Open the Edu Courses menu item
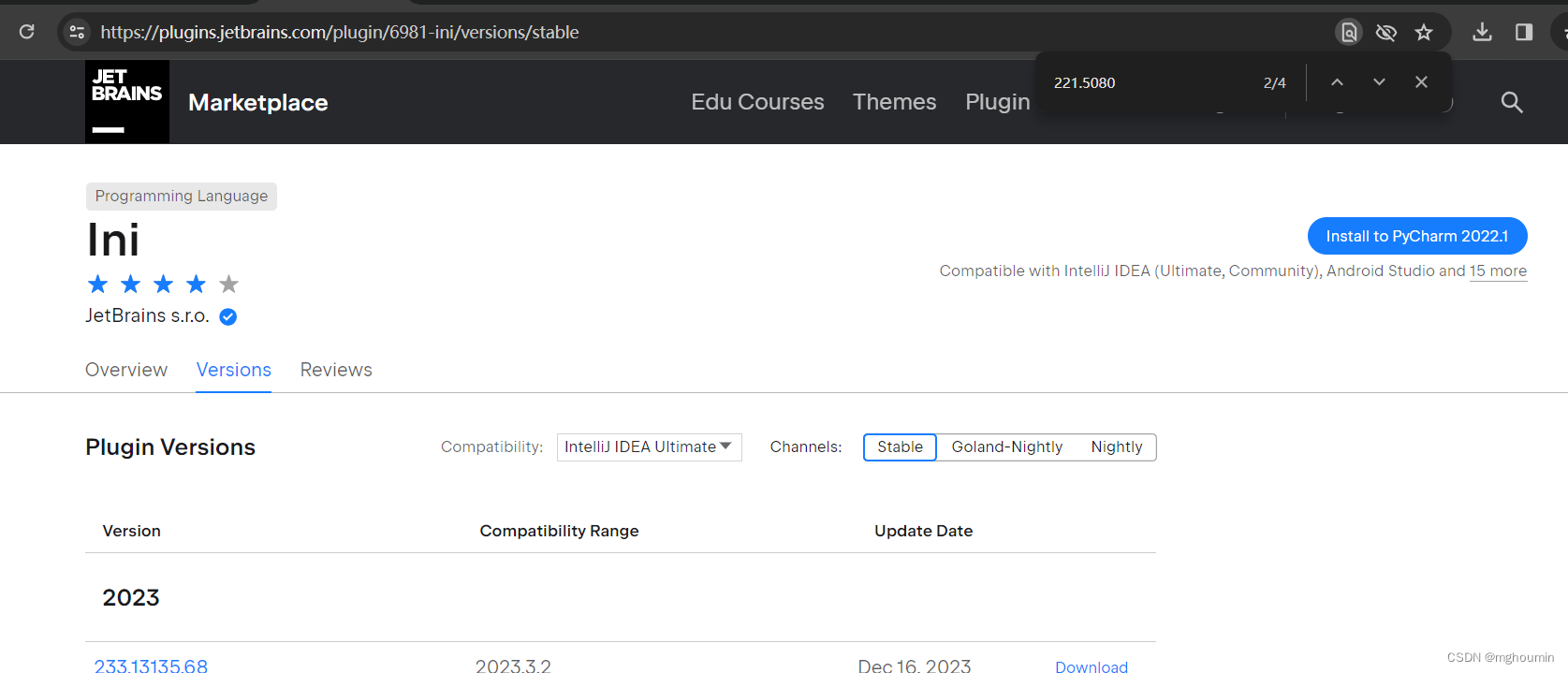The width and height of the screenshot is (1568, 673). 757,102
